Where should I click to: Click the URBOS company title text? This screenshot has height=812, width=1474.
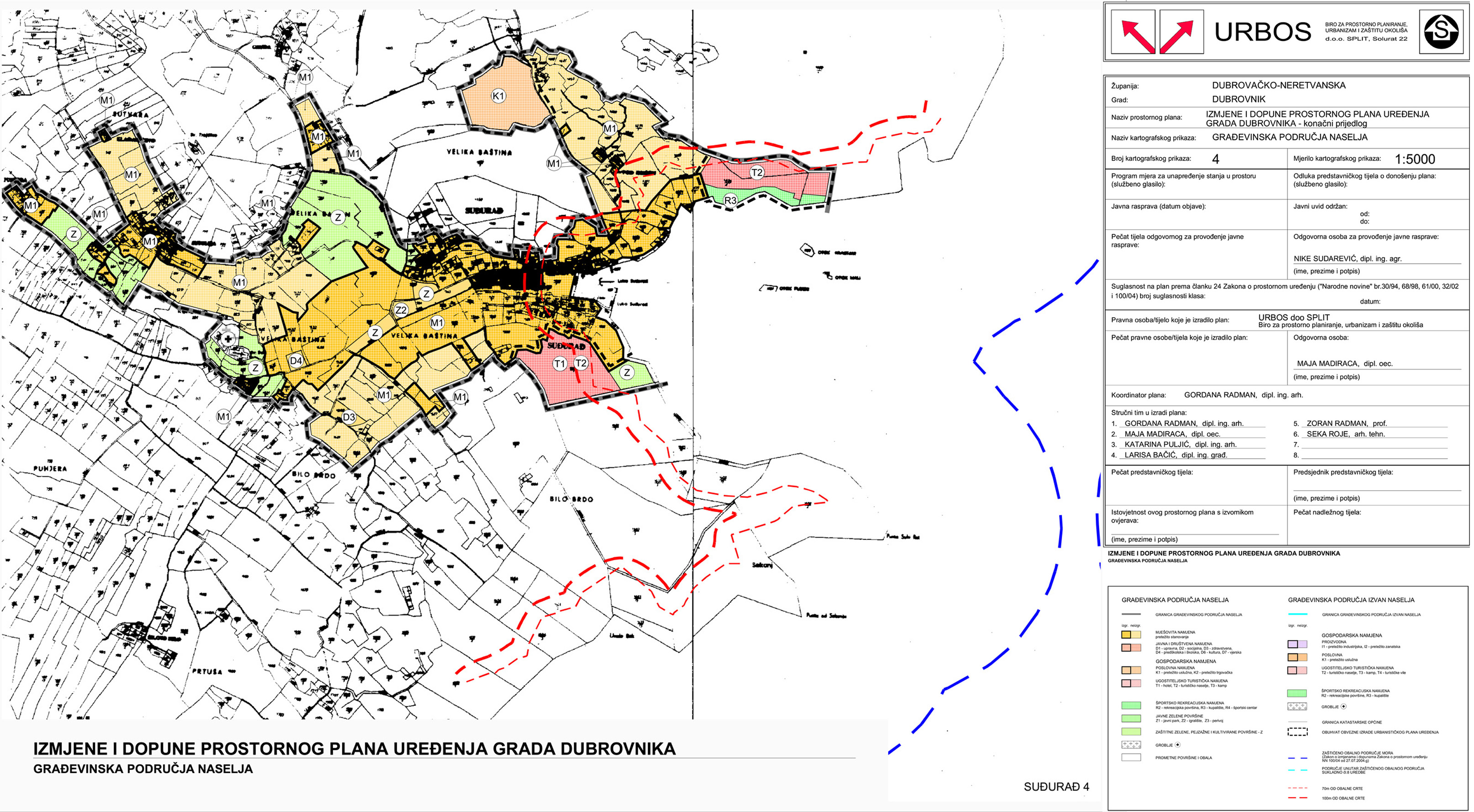pos(1262,32)
